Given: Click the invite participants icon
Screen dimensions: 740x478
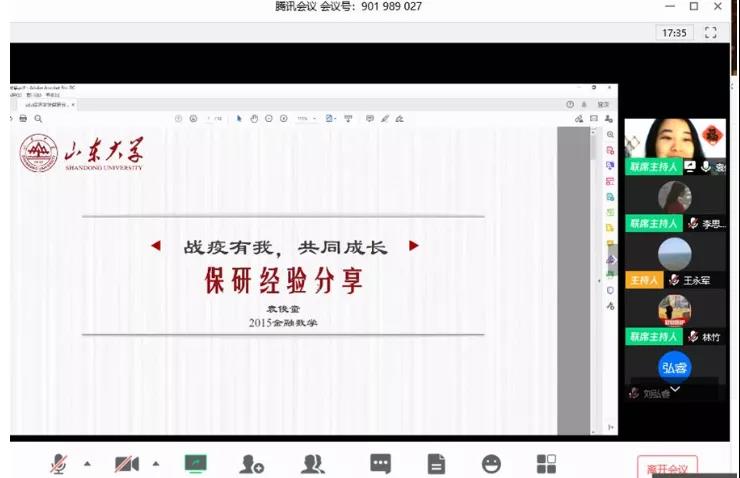Looking at the screenshot, I should [251, 464].
